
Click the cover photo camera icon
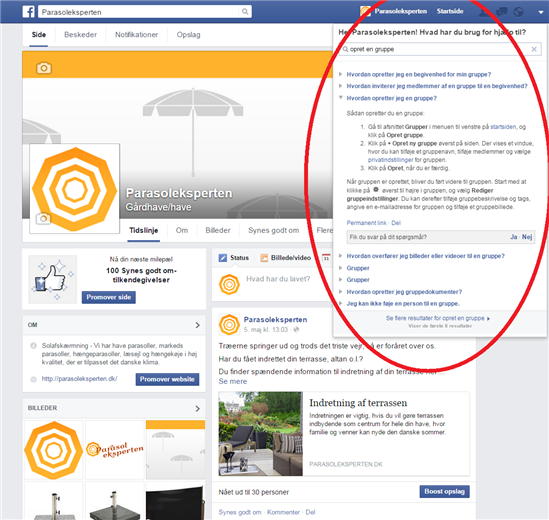[44, 68]
